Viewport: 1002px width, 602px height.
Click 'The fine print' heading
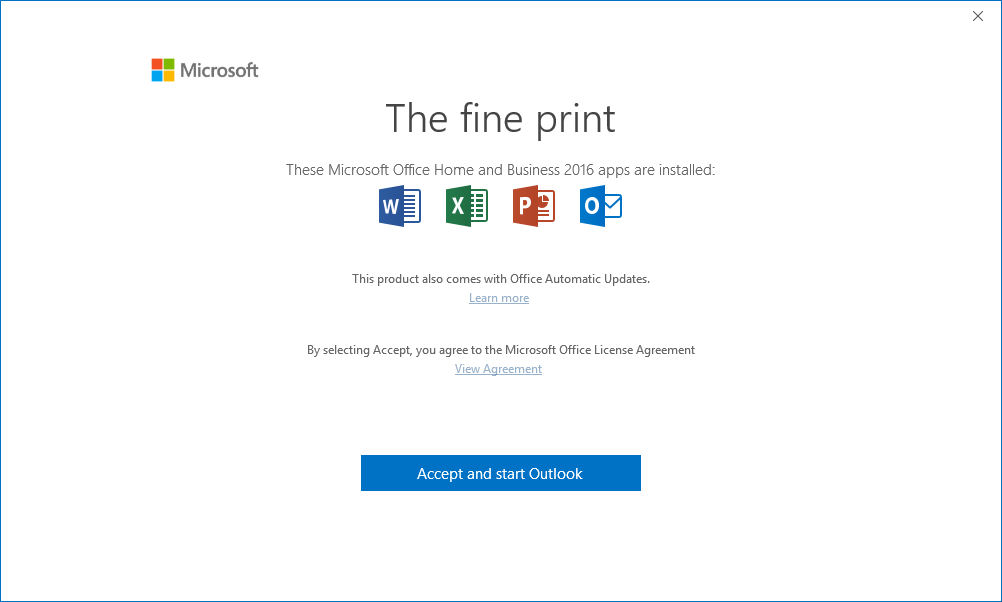(x=500, y=119)
